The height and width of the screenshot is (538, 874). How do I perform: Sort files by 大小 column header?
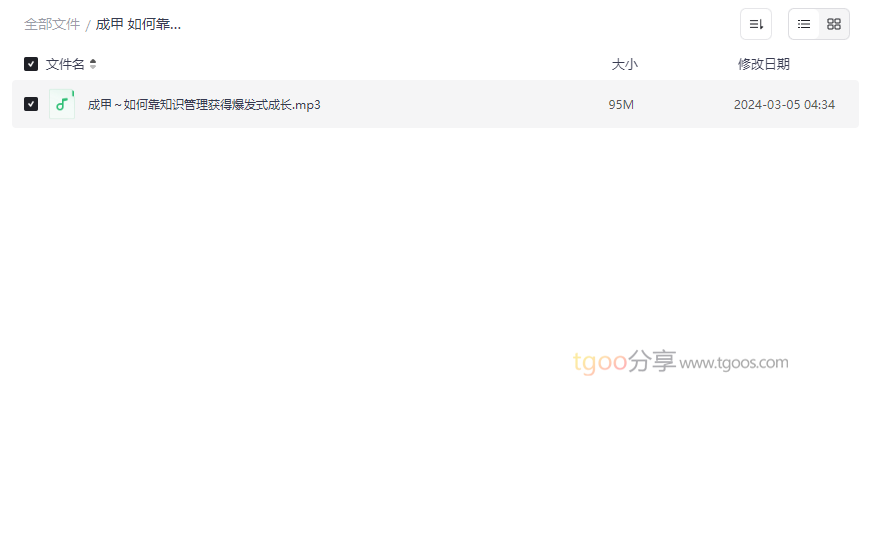[624, 64]
